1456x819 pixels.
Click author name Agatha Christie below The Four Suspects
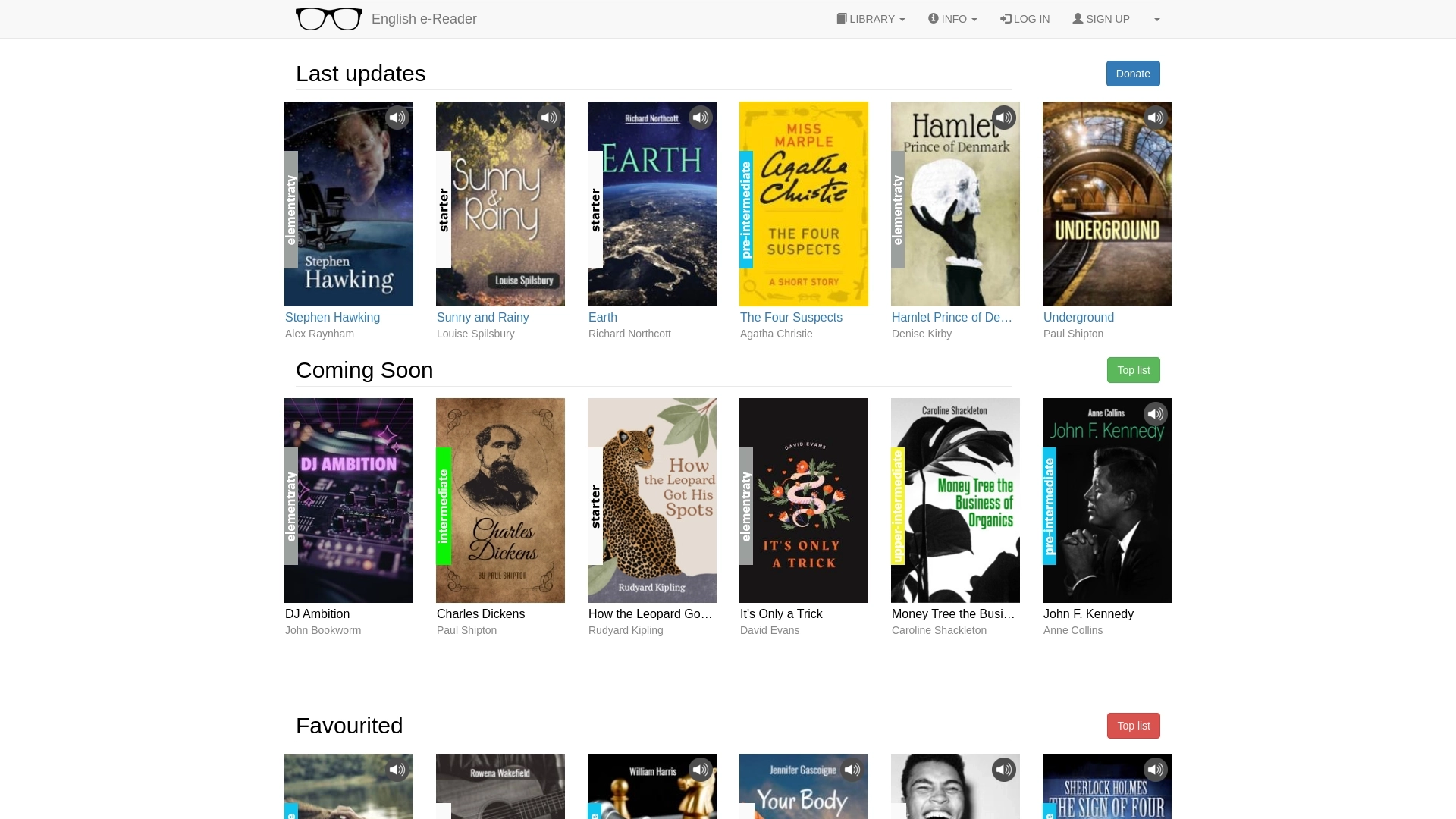pos(776,334)
